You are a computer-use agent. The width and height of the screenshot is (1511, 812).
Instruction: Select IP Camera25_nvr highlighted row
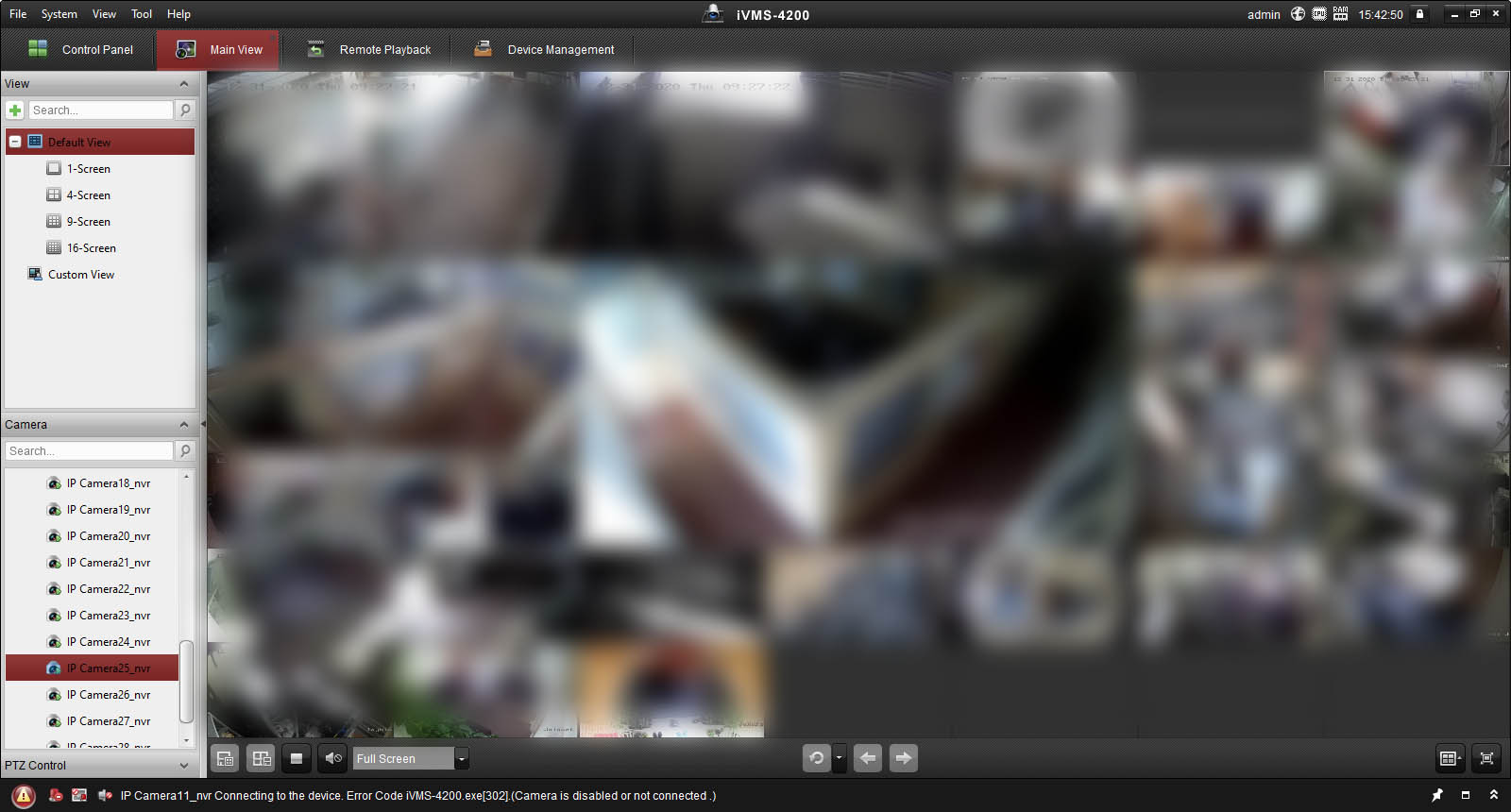(x=92, y=668)
